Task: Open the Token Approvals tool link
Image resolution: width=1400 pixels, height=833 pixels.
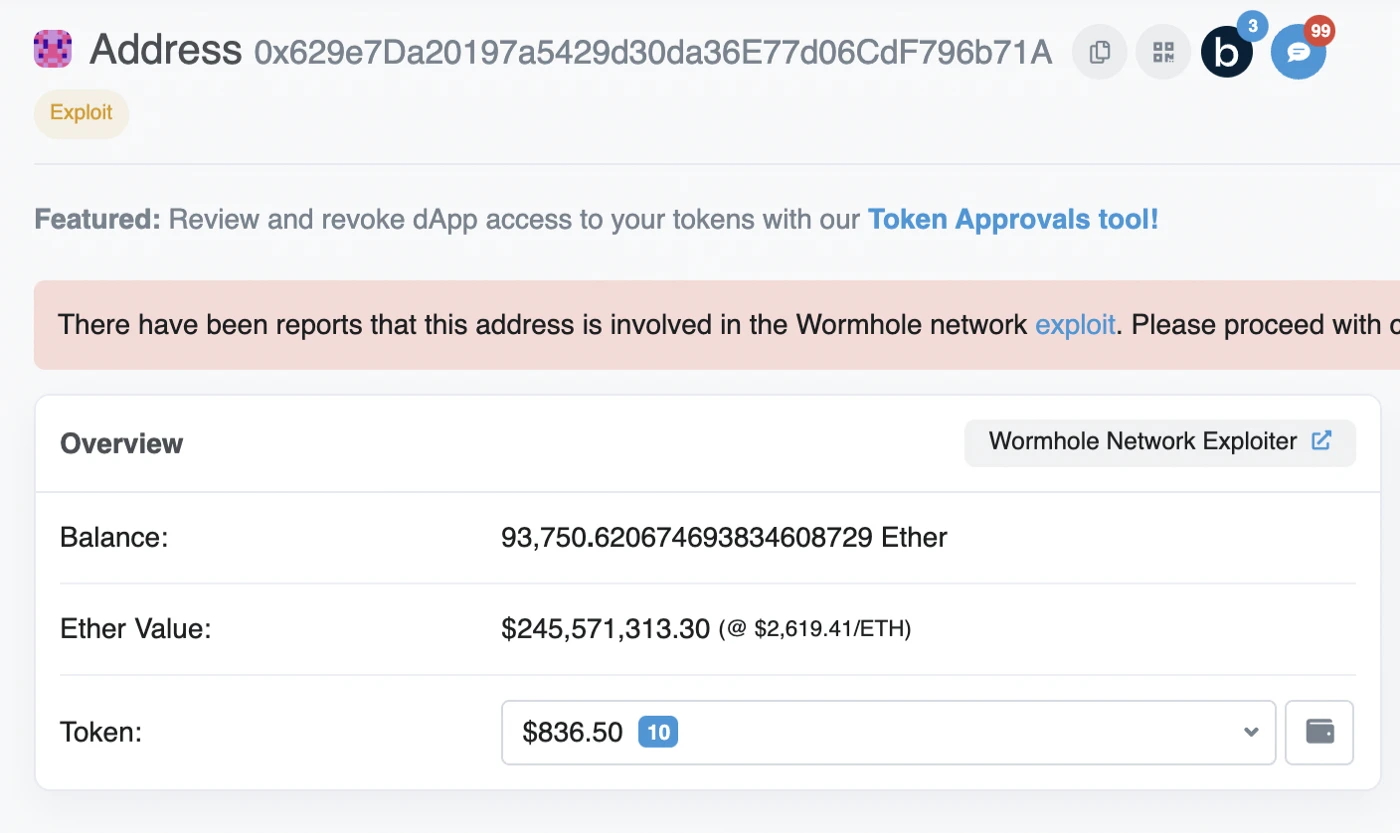Action: [1013, 219]
